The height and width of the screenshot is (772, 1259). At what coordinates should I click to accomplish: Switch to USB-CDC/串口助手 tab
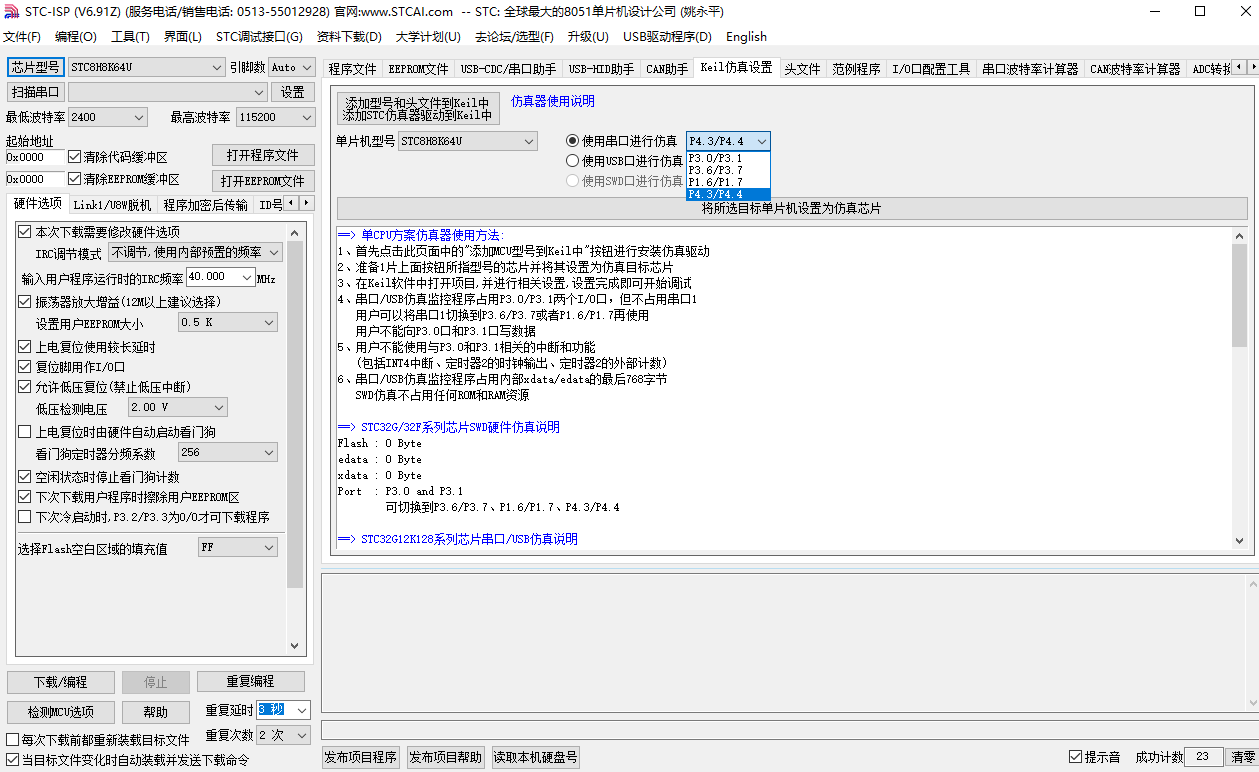pos(508,69)
